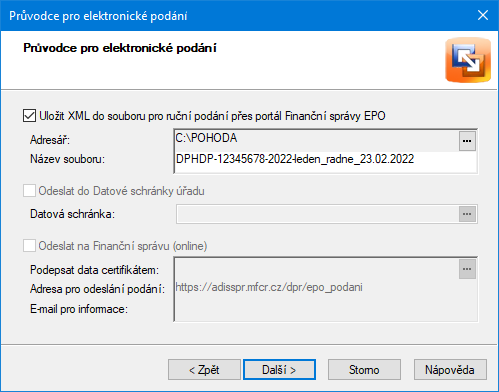Go back with the Zpět button

tap(204, 370)
